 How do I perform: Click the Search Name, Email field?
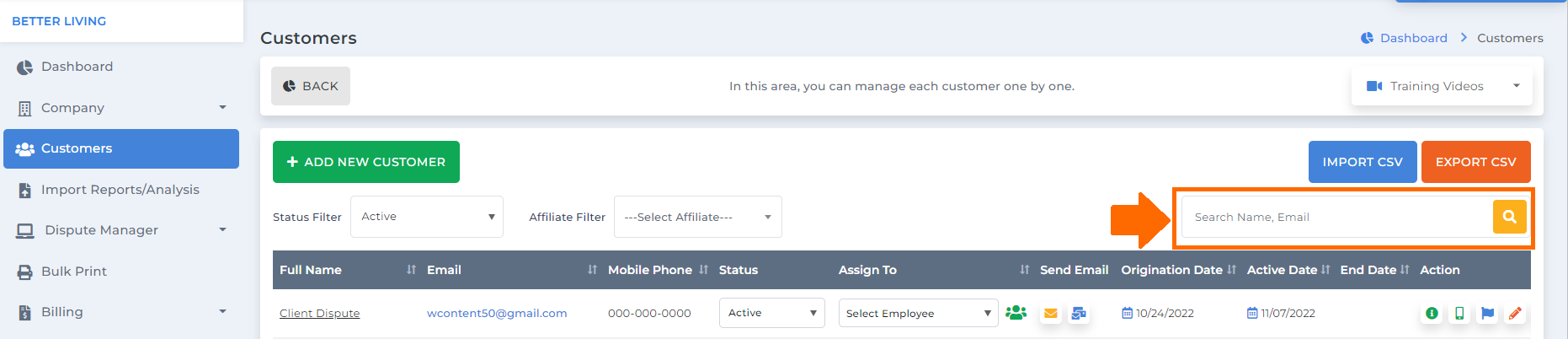pos(1337,217)
